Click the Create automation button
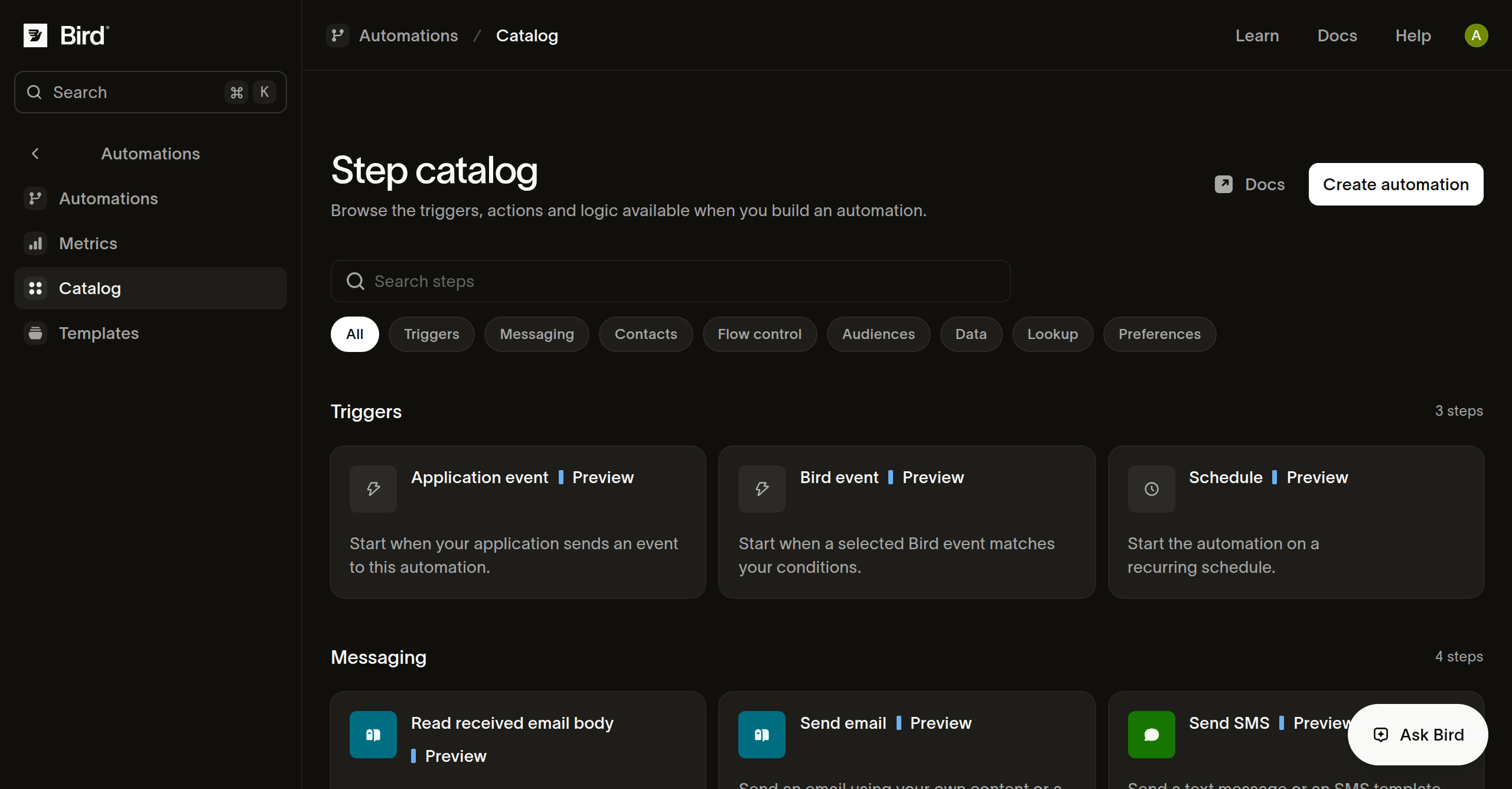Screen dimensions: 1512x789 click(x=1396, y=184)
